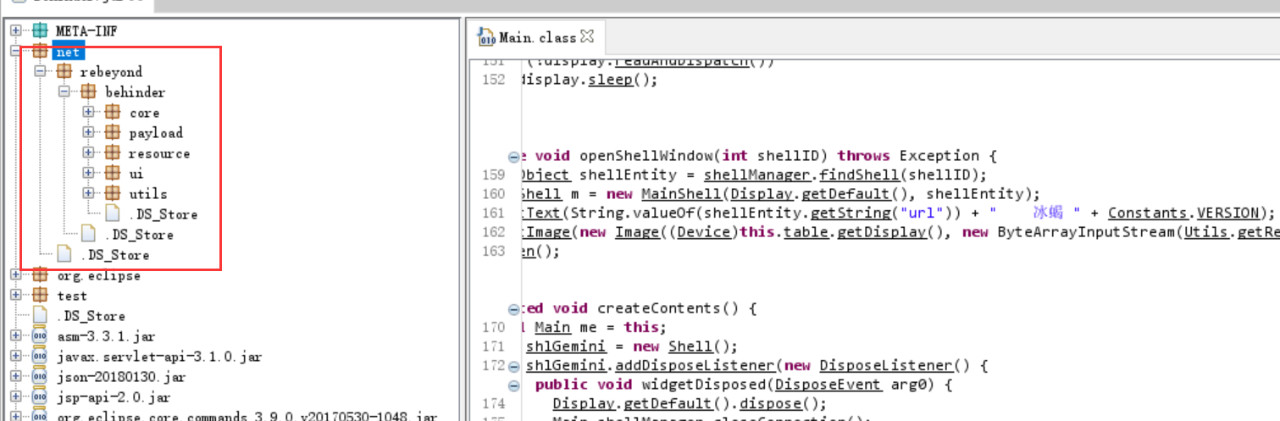Click the asm-3.3.1.jar archive icon
Screen dimensions: 1280x421
(x=39, y=336)
